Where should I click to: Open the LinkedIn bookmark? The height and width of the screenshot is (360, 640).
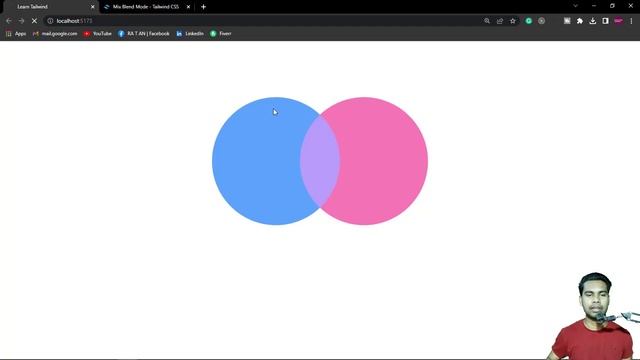(190, 34)
